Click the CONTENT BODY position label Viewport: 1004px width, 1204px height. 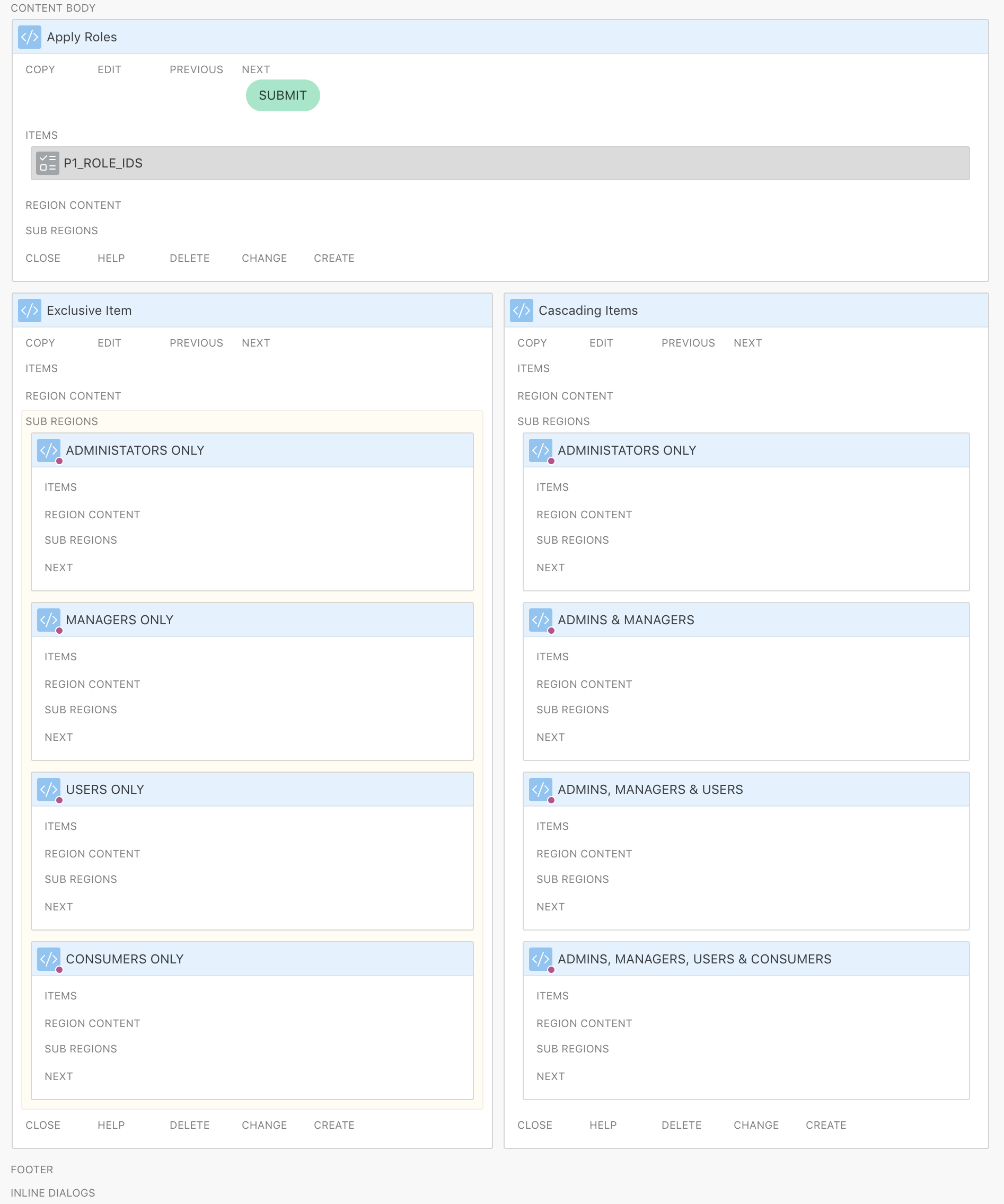tap(53, 8)
